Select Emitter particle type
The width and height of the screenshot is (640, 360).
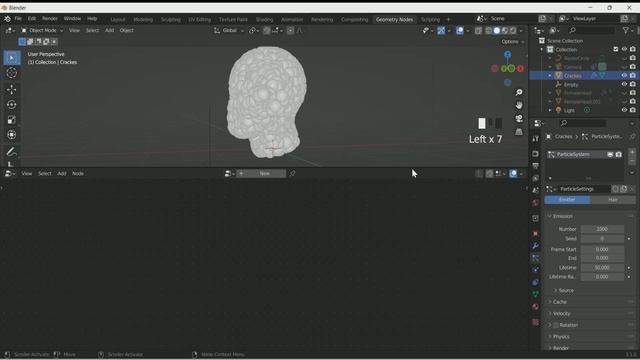(x=567, y=200)
